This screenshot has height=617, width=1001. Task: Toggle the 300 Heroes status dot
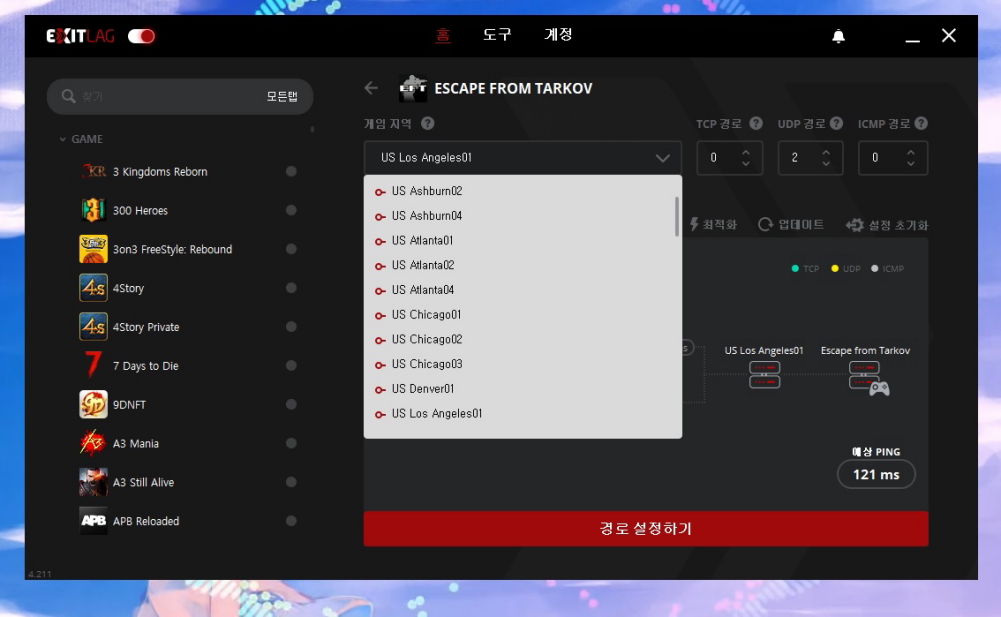(291, 210)
